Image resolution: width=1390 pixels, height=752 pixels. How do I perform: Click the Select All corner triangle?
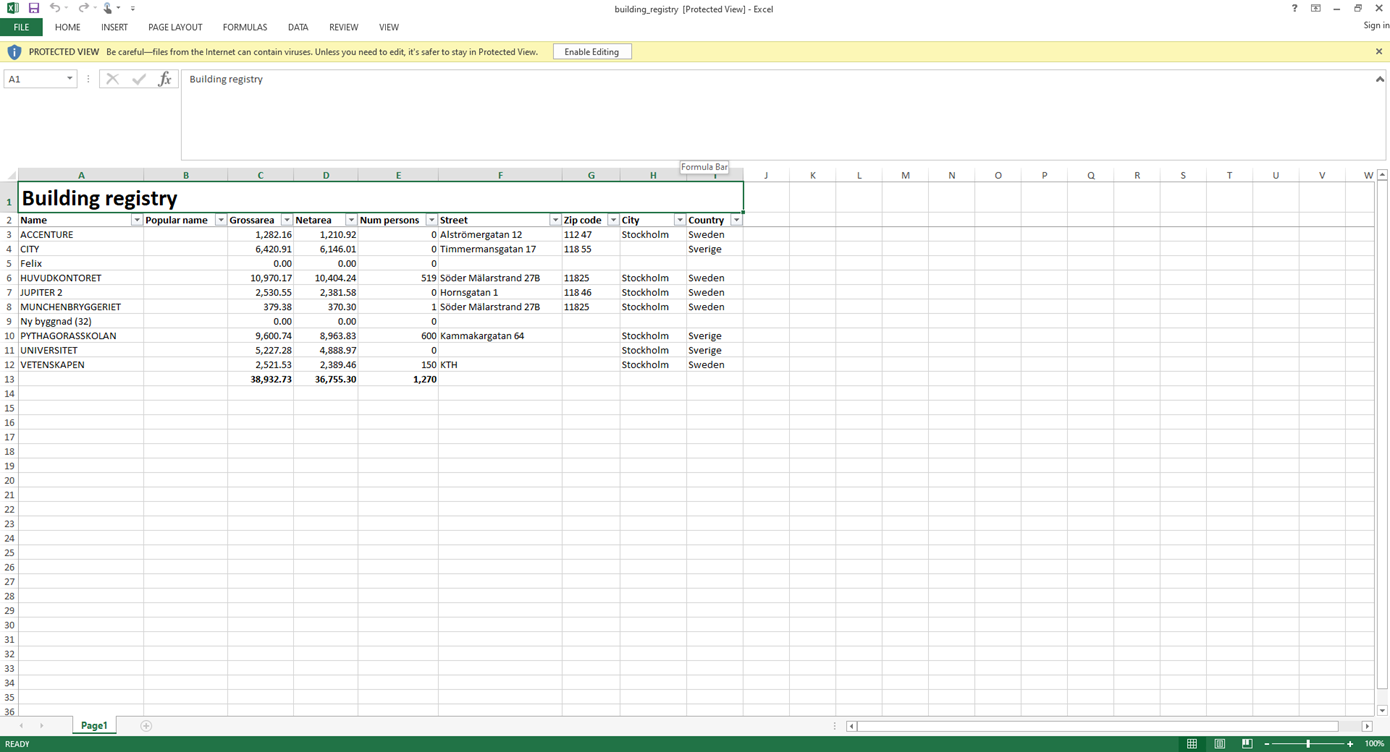(10, 175)
